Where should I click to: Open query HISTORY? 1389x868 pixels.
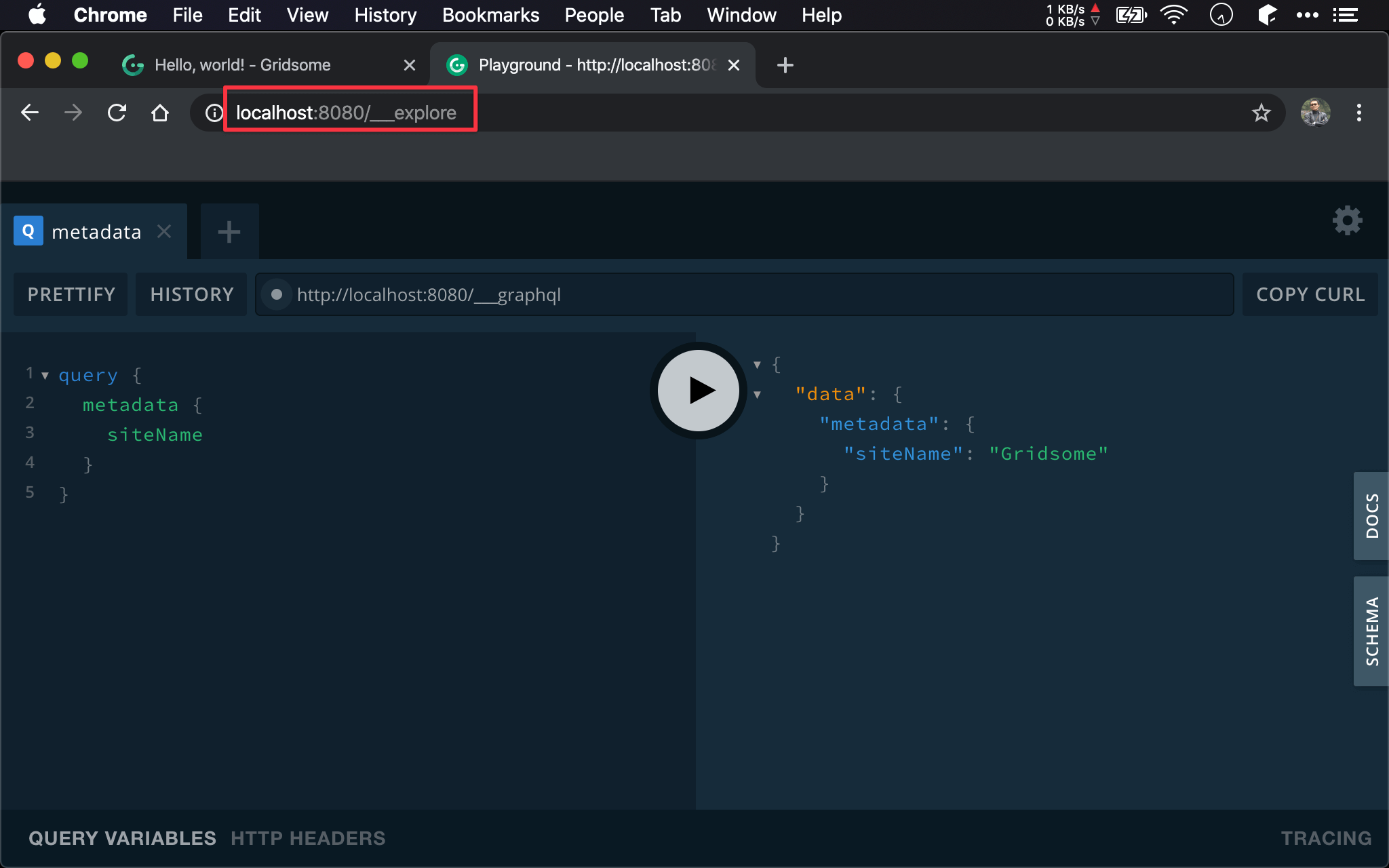coord(192,294)
